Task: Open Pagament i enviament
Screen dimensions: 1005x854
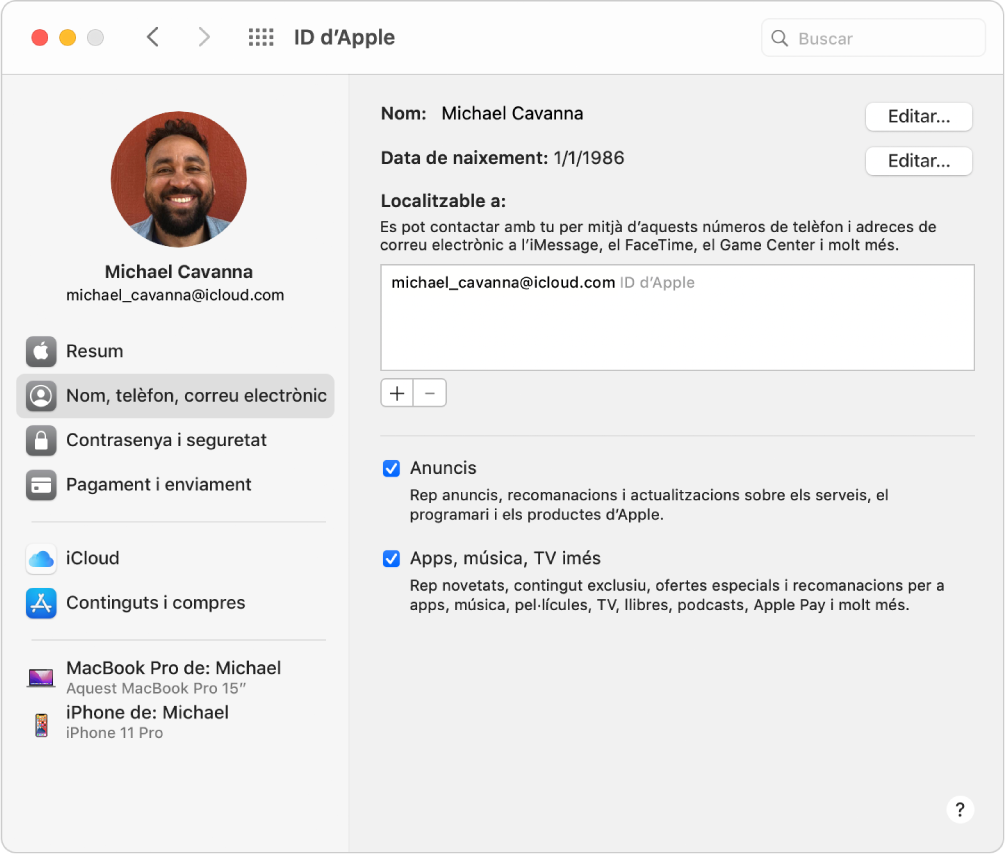Action: (x=175, y=485)
